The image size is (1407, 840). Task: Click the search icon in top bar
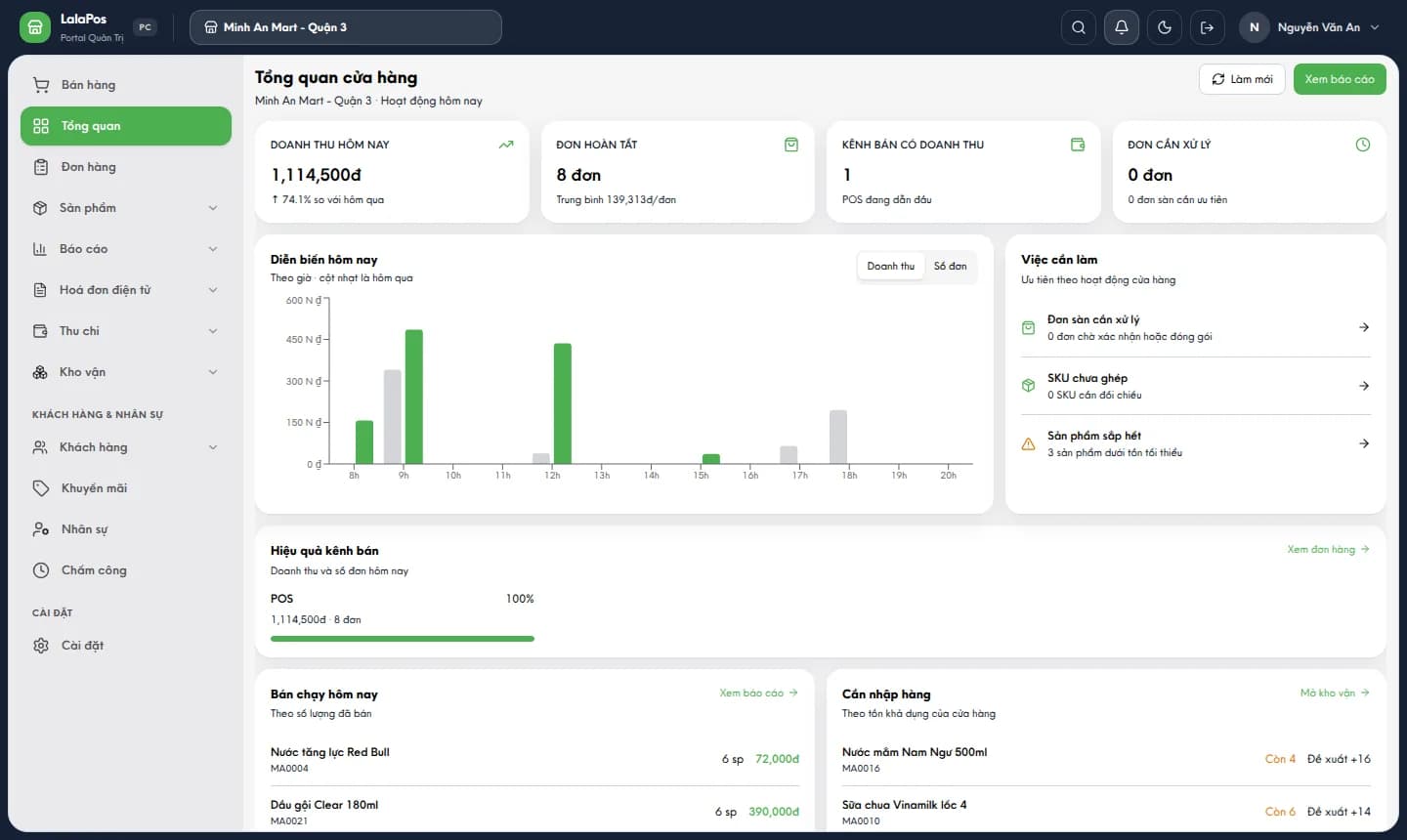1079,27
